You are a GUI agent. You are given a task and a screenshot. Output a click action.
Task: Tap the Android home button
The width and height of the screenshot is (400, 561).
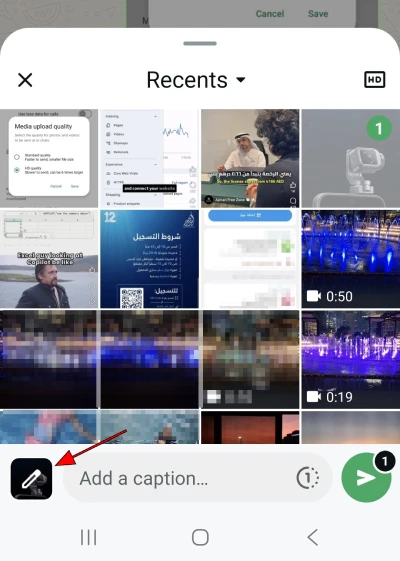click(x=200, y=537)
